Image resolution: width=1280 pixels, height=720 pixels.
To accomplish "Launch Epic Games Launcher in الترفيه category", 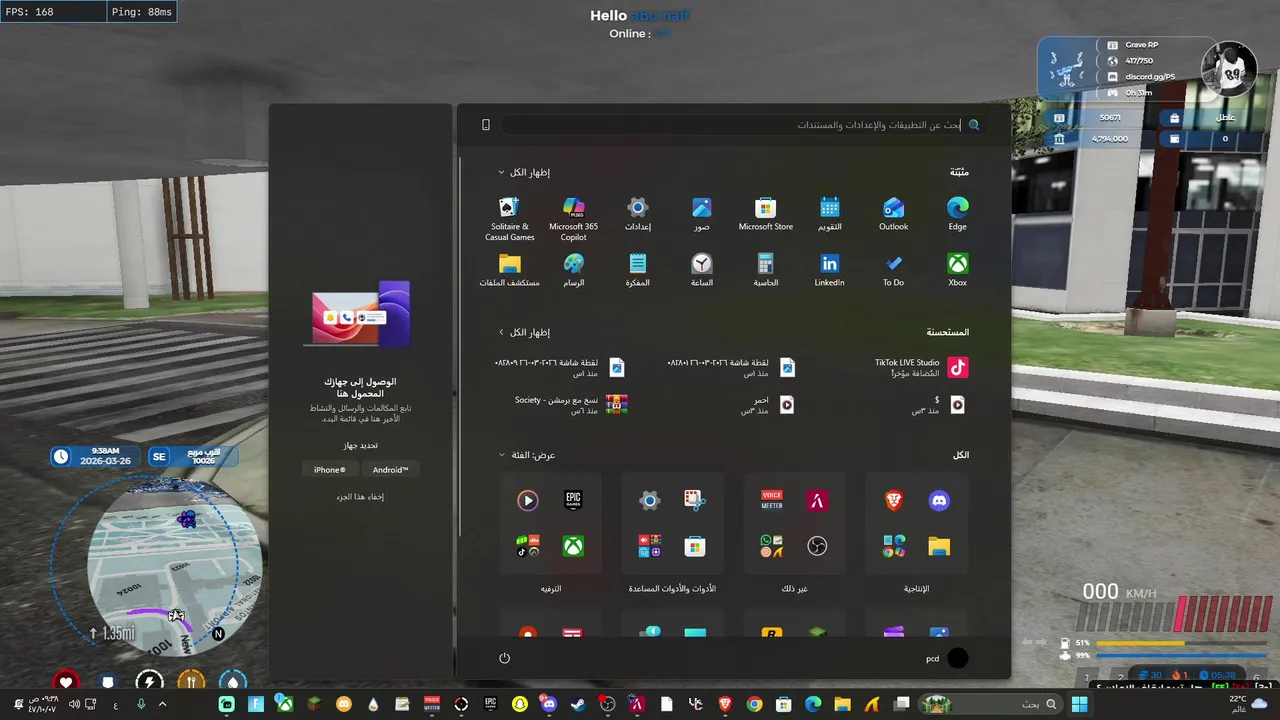I will [x=573, y=501].
